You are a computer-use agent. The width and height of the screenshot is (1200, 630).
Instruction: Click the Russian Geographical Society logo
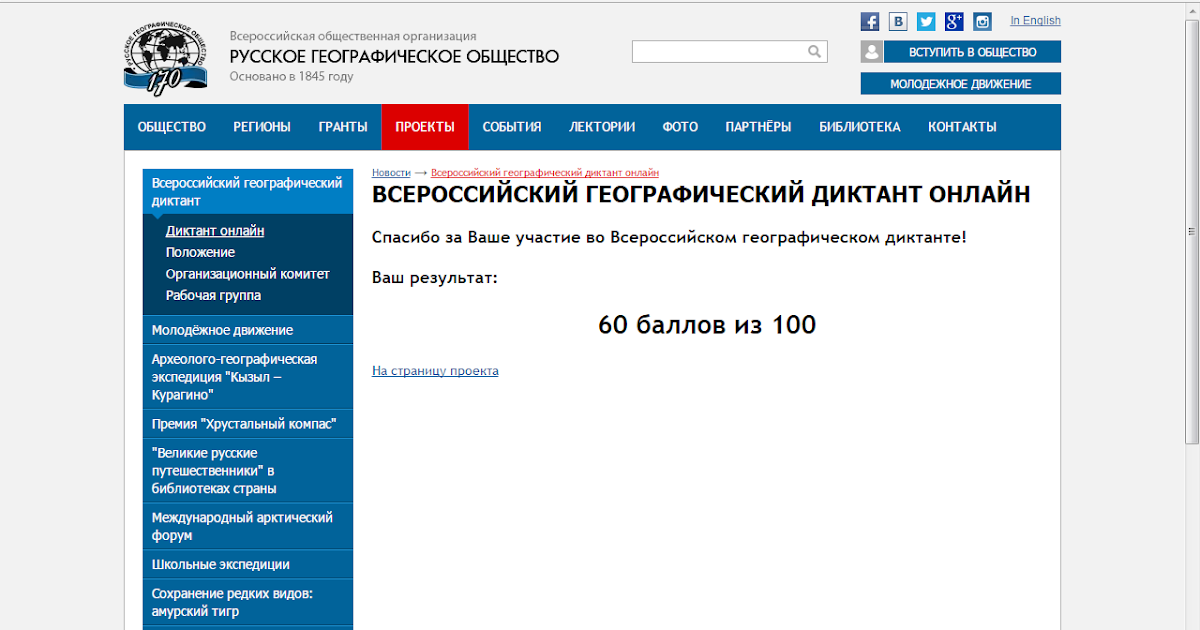coord(165,60)
